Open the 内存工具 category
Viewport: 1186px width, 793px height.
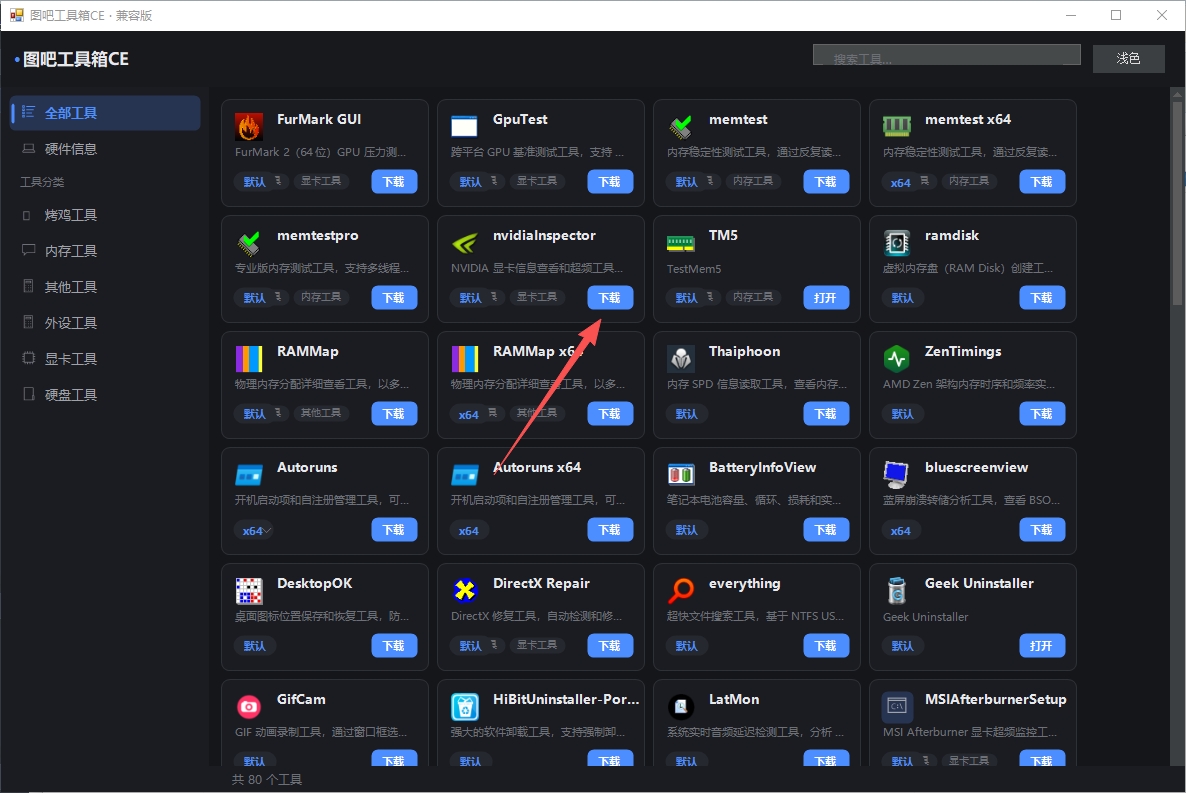coord(105,251)
